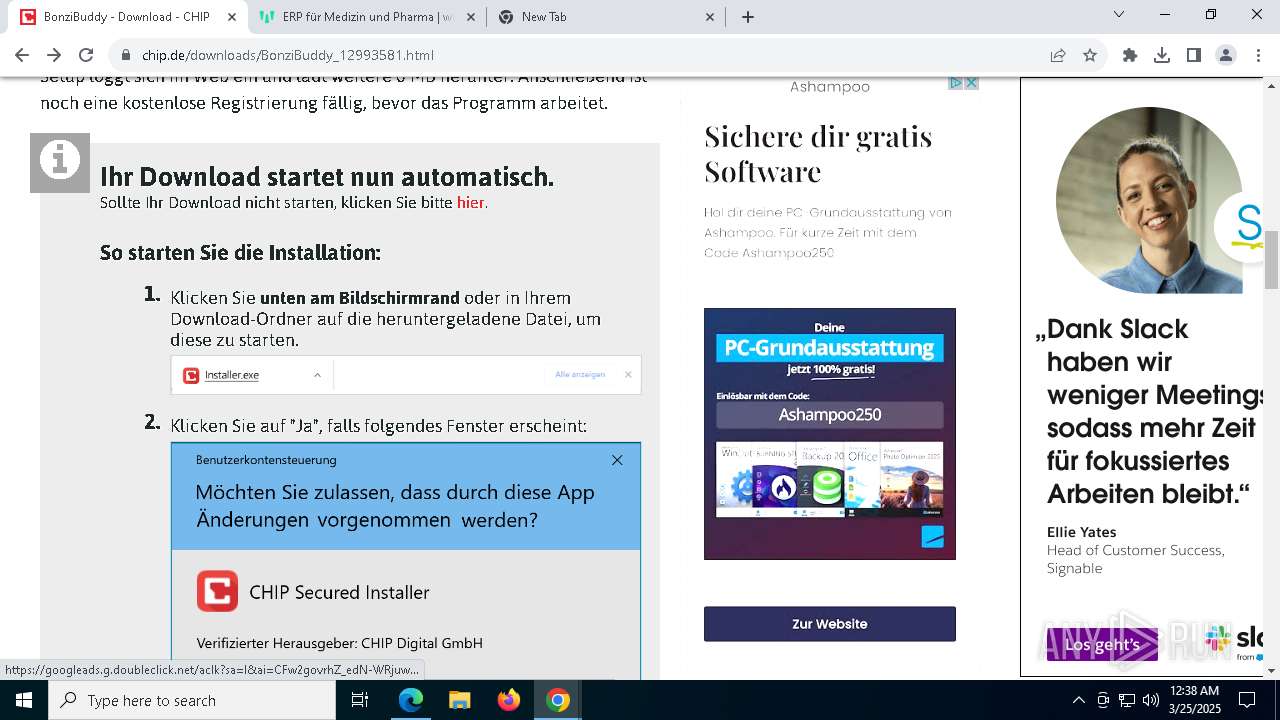Launch Firefox from taskbar
The height and width of the screenshot is (720, 1280).
pos(508,700)
